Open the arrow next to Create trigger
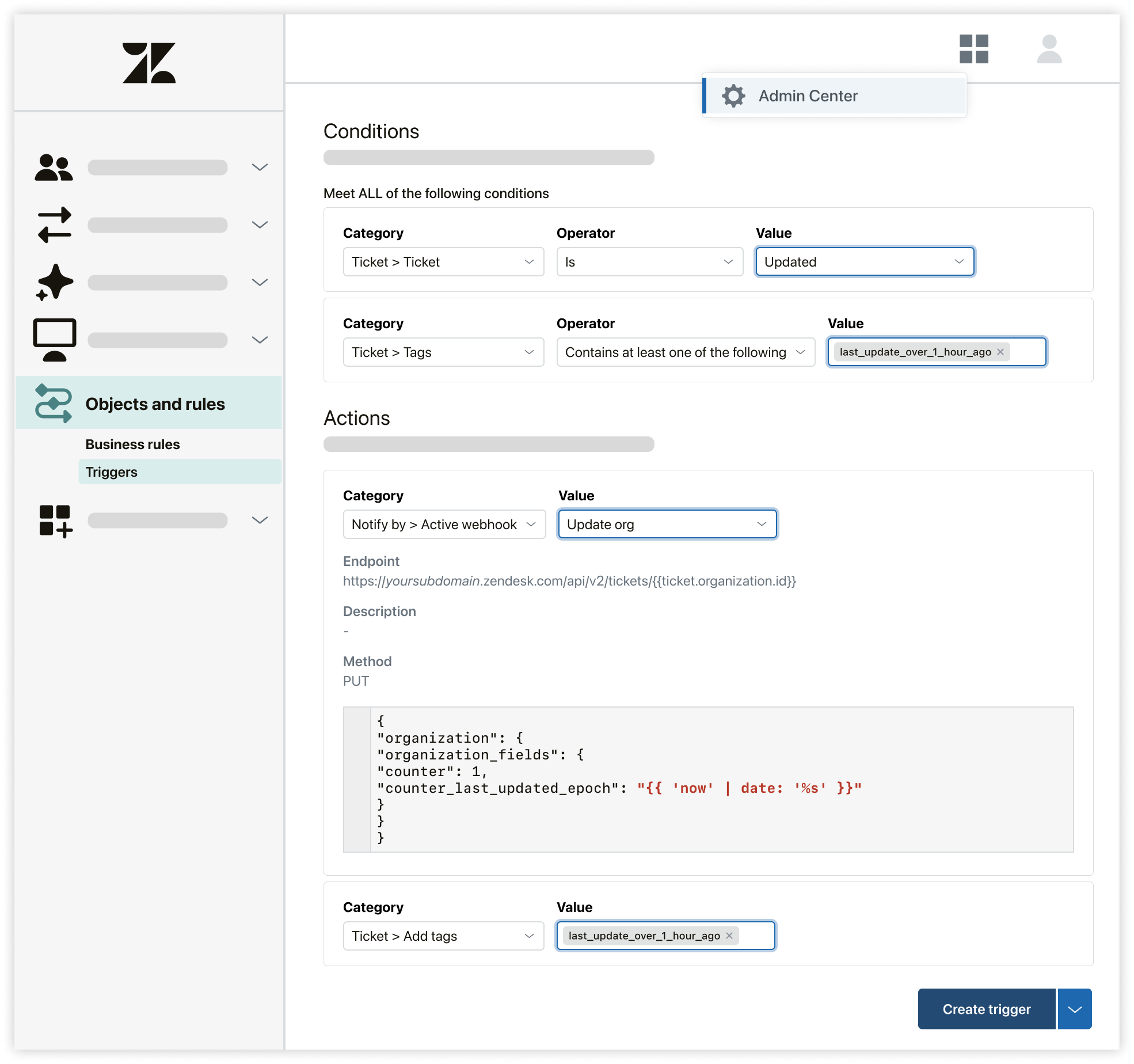Screen dimensions: 1134x1064 click(1074, 1009)
